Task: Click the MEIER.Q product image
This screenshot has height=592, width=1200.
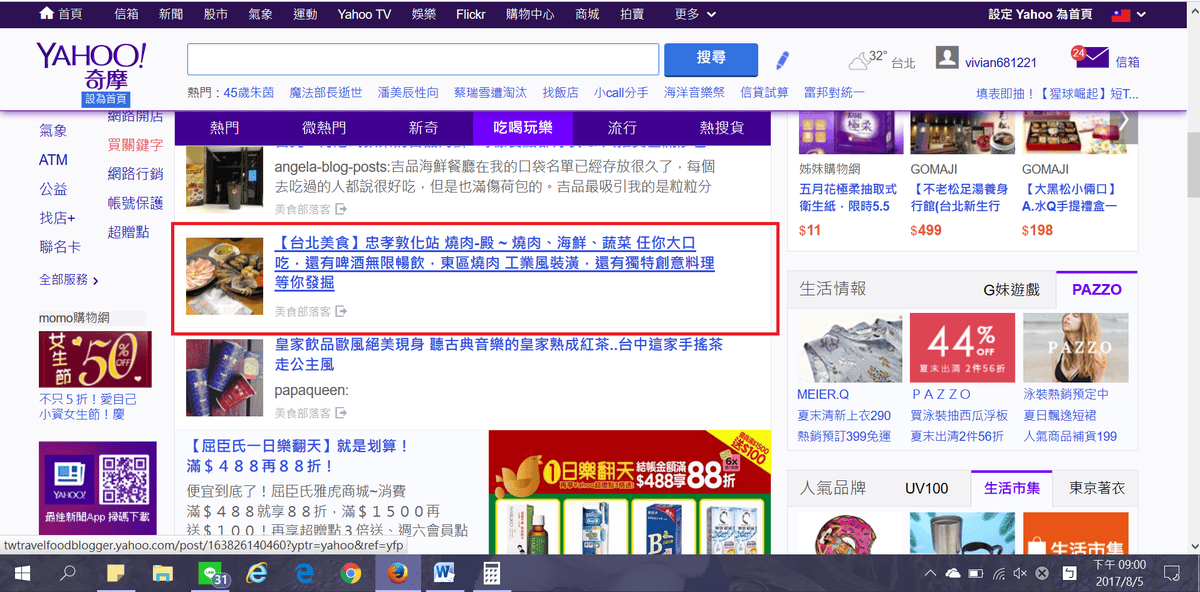Action: [849, 348]
